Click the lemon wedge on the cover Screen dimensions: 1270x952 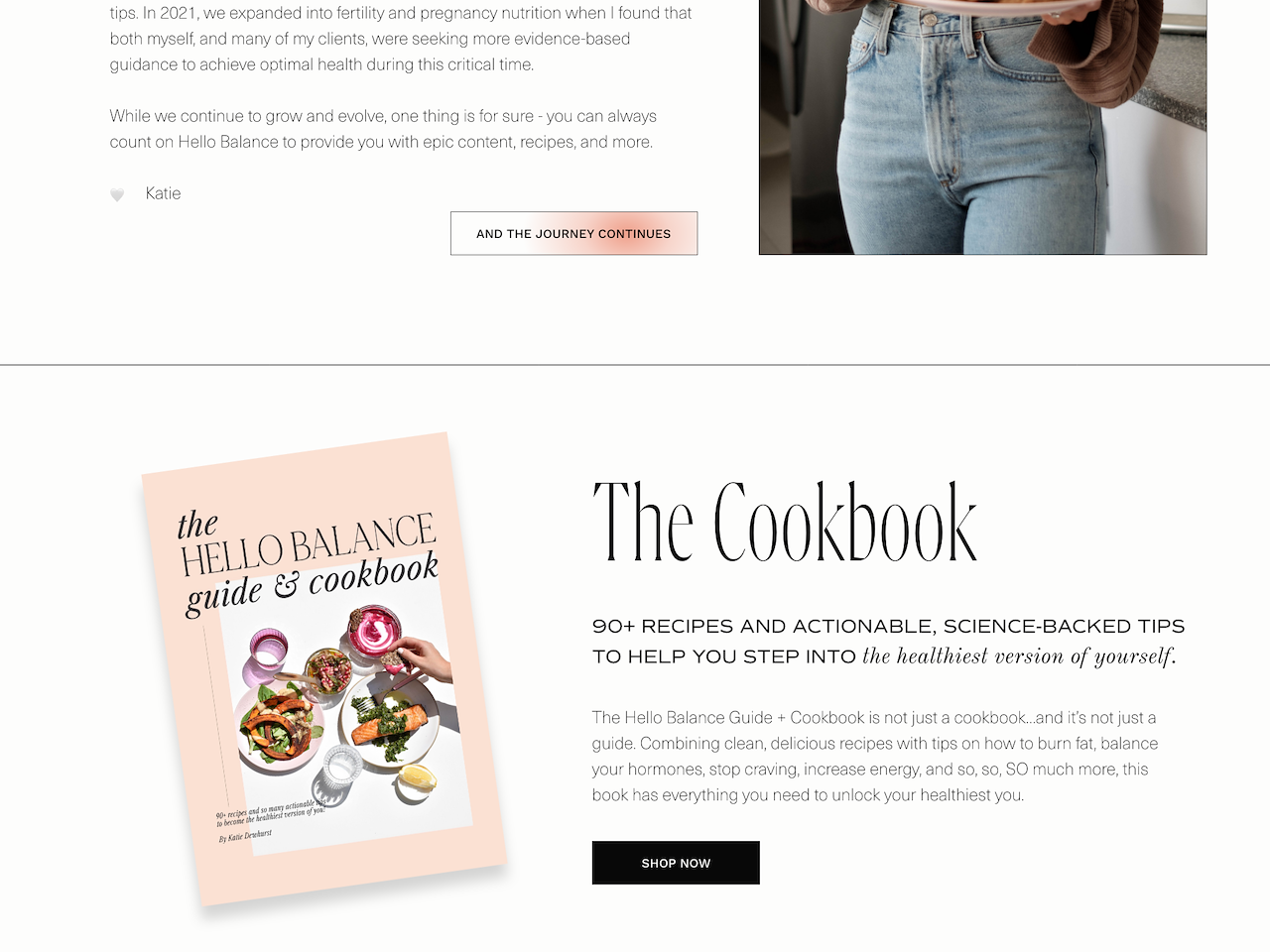(x=417, y=776)
